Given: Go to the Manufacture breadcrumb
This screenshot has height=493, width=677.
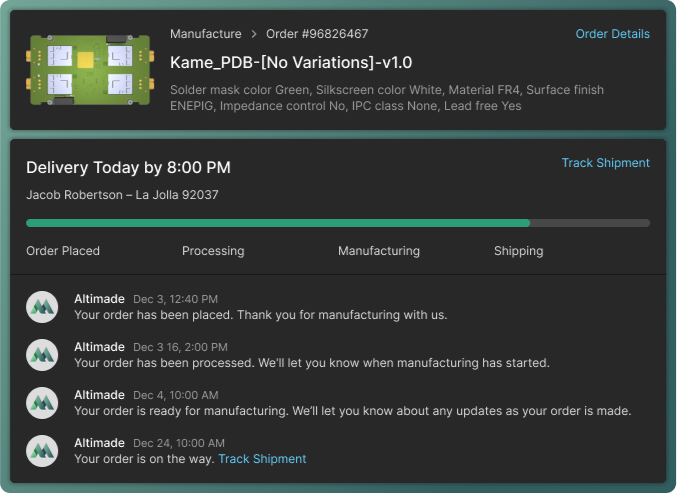Looking at the screenshot, I should tap(206, 34).
